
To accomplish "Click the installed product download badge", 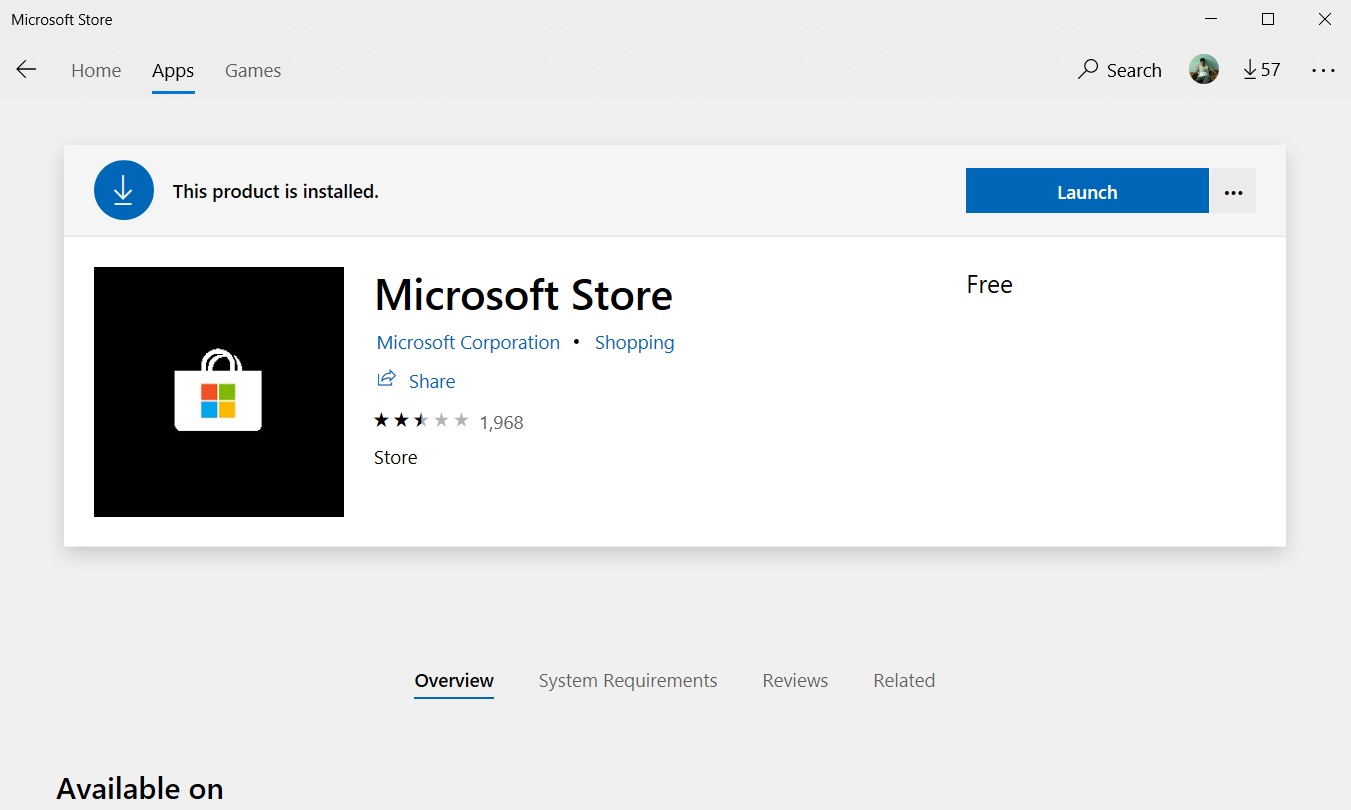I will [123, 190].
